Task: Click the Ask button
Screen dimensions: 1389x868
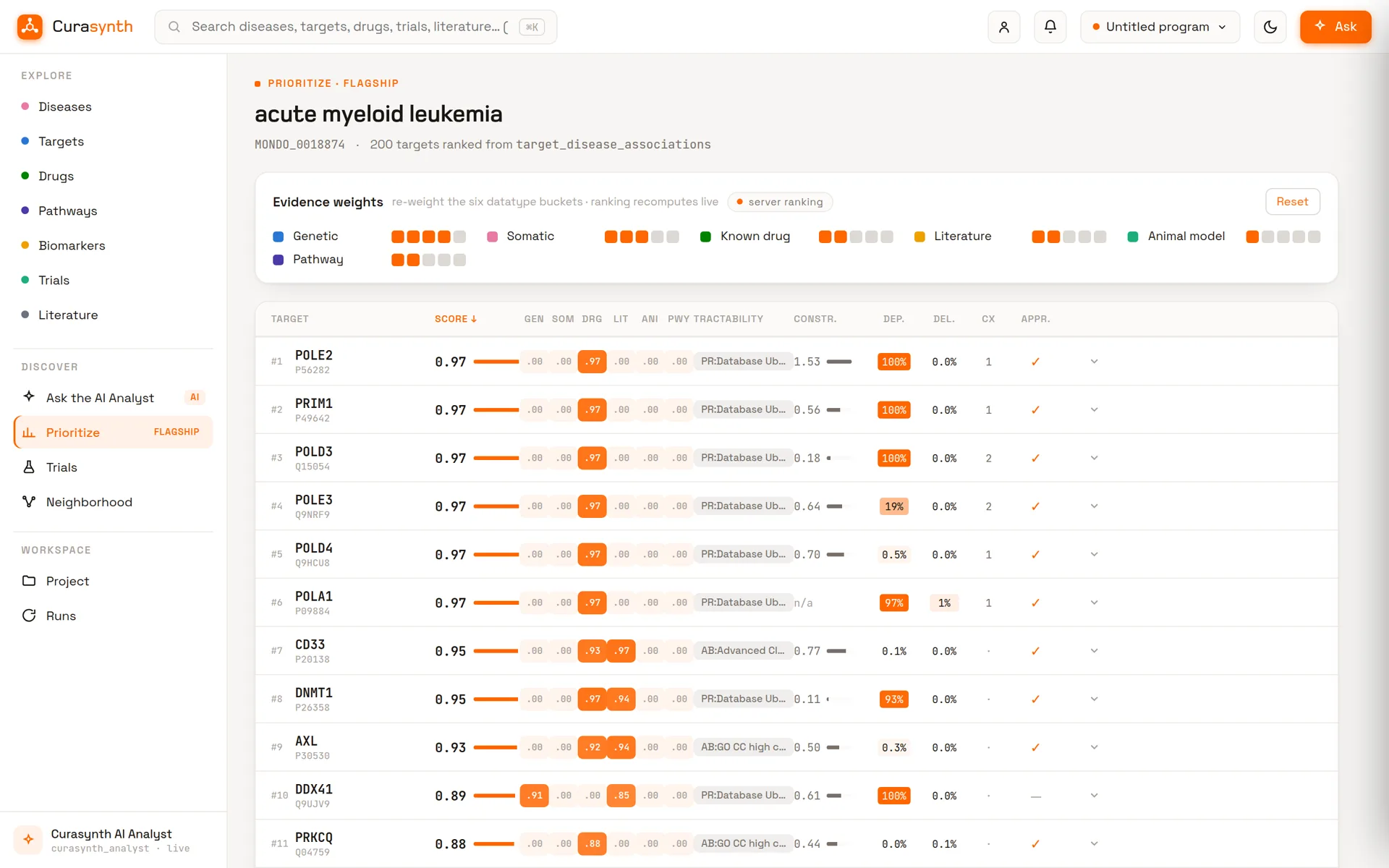Action: [1335, 27]
